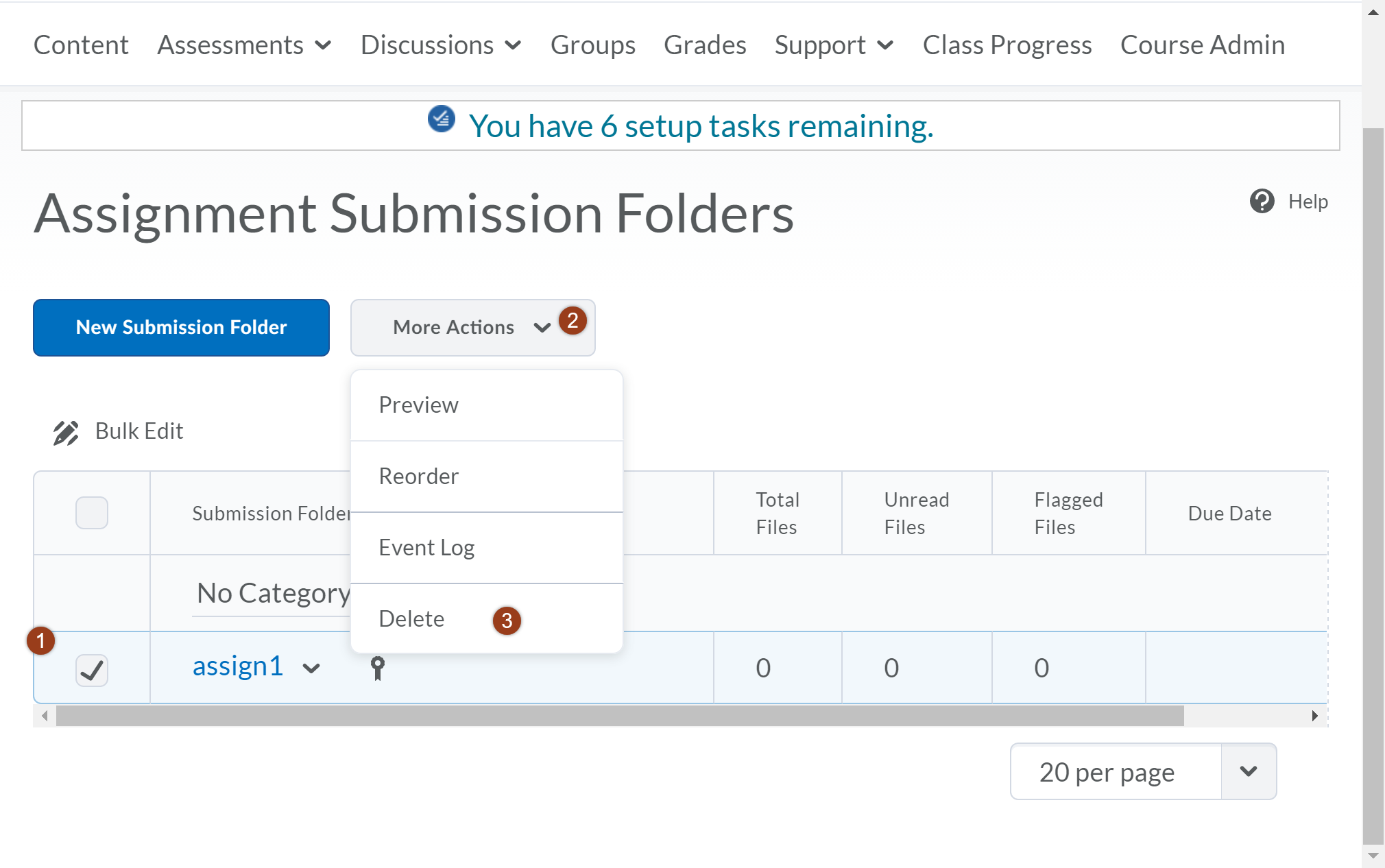1385x868 pixels.
Task: Click the Unread Files column header
Action: coord(917,514)
